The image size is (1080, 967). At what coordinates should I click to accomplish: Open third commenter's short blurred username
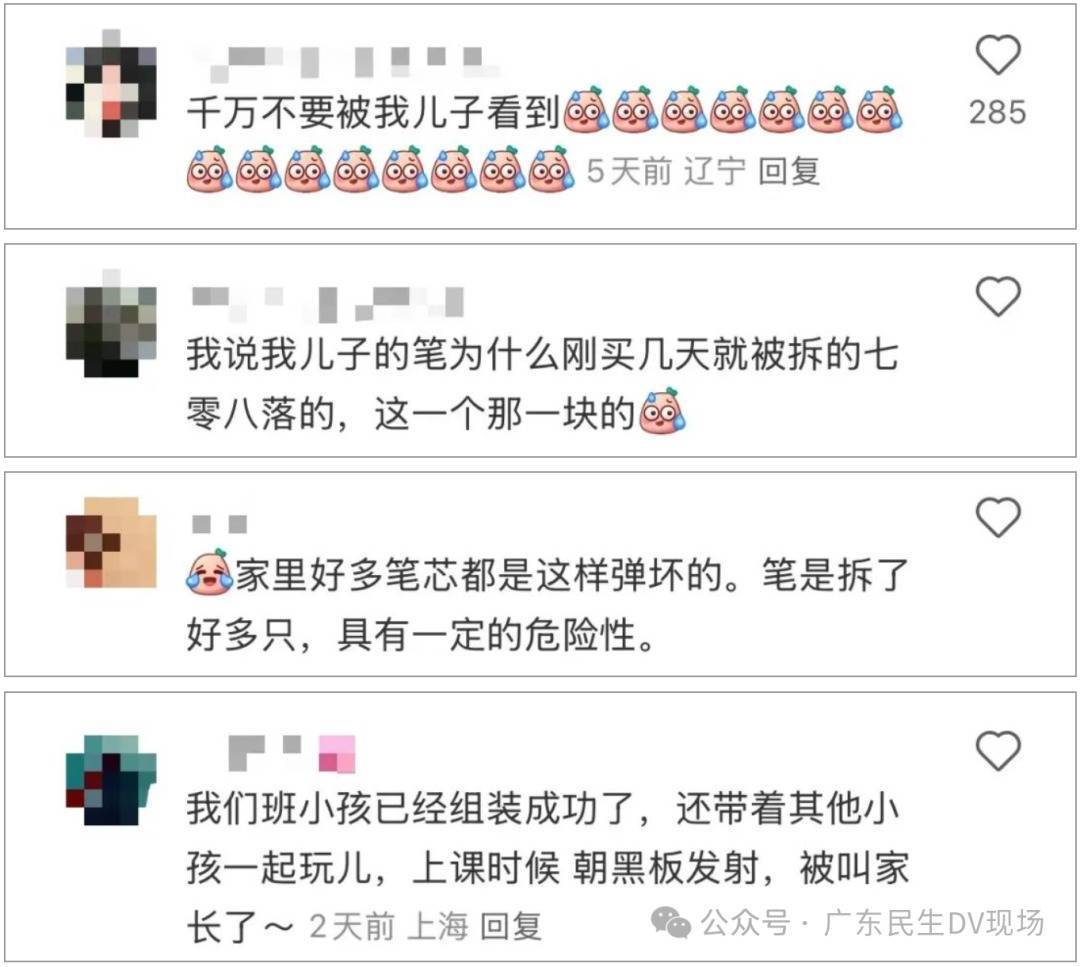click(220, 524)
